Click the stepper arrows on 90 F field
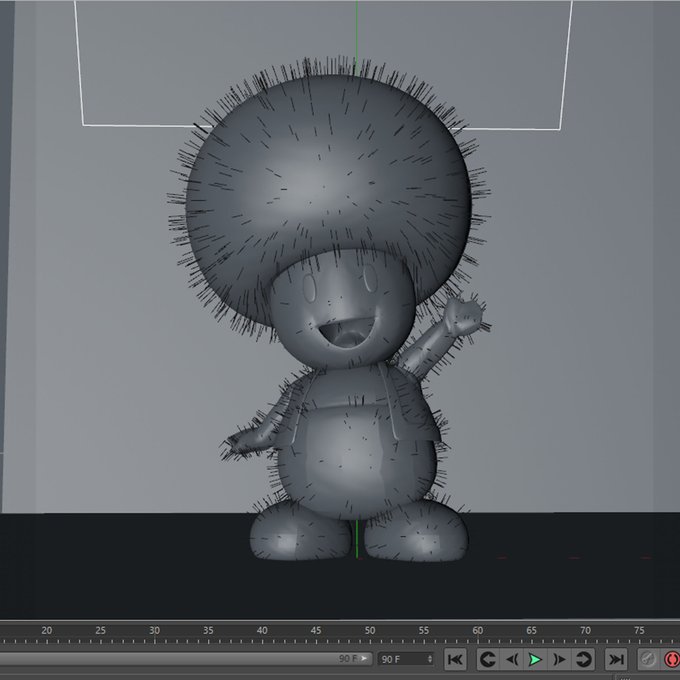680x680 pixels. (x=429, y=659)
